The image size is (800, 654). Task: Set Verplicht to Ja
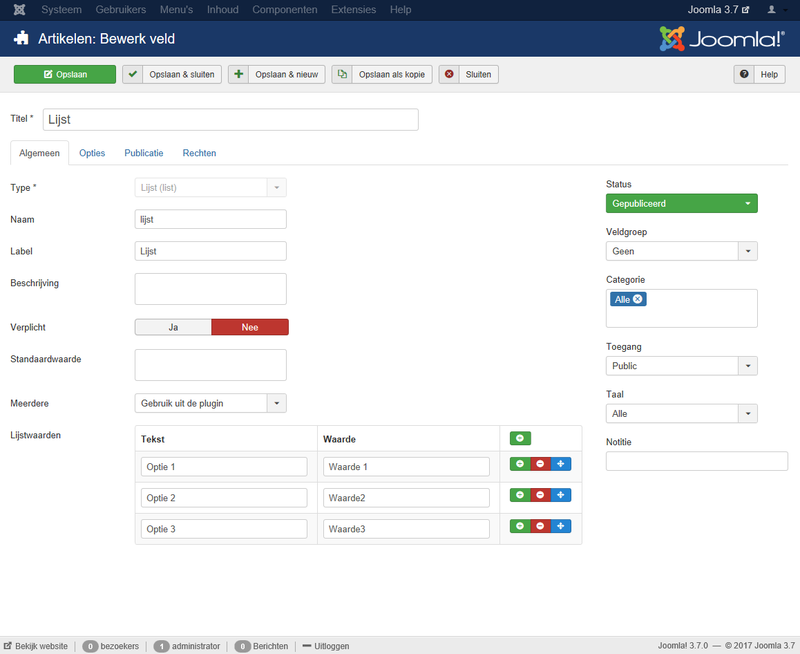173,327
